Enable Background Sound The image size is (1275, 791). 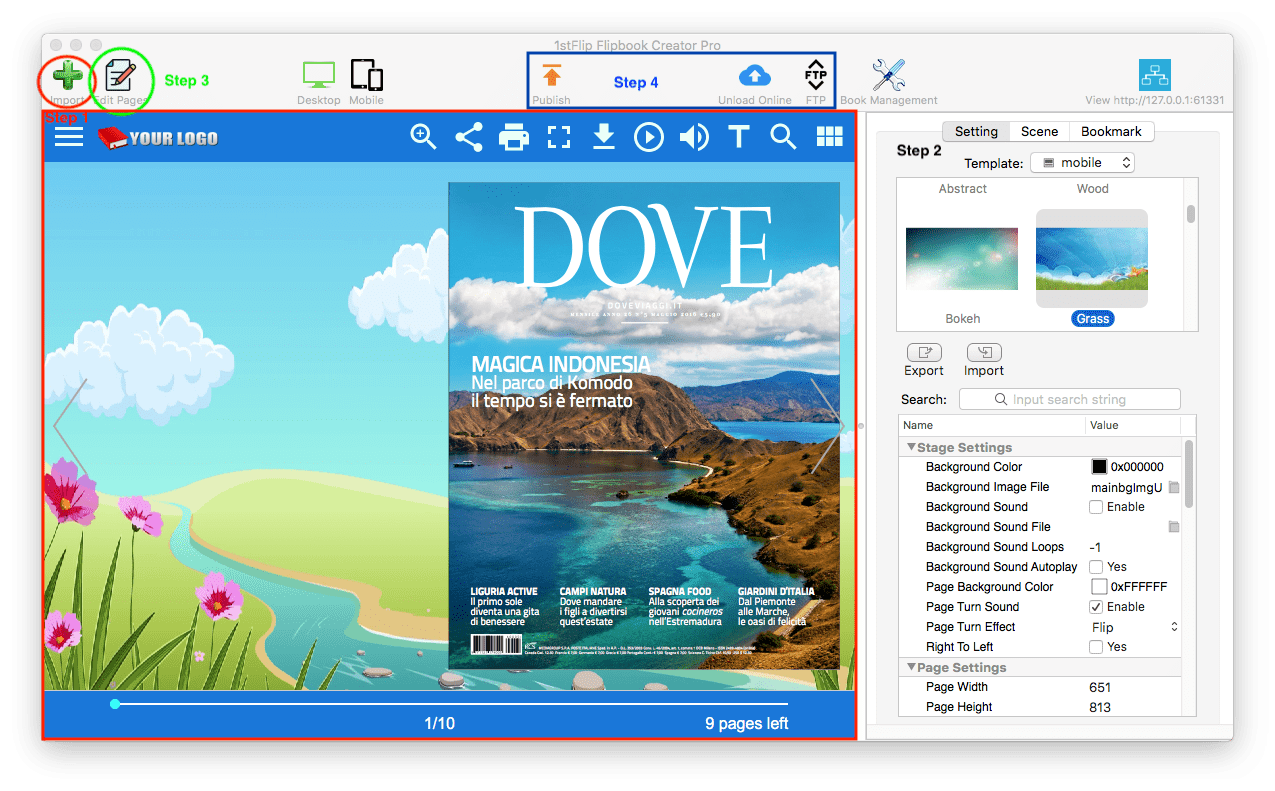click(1096, 507)
